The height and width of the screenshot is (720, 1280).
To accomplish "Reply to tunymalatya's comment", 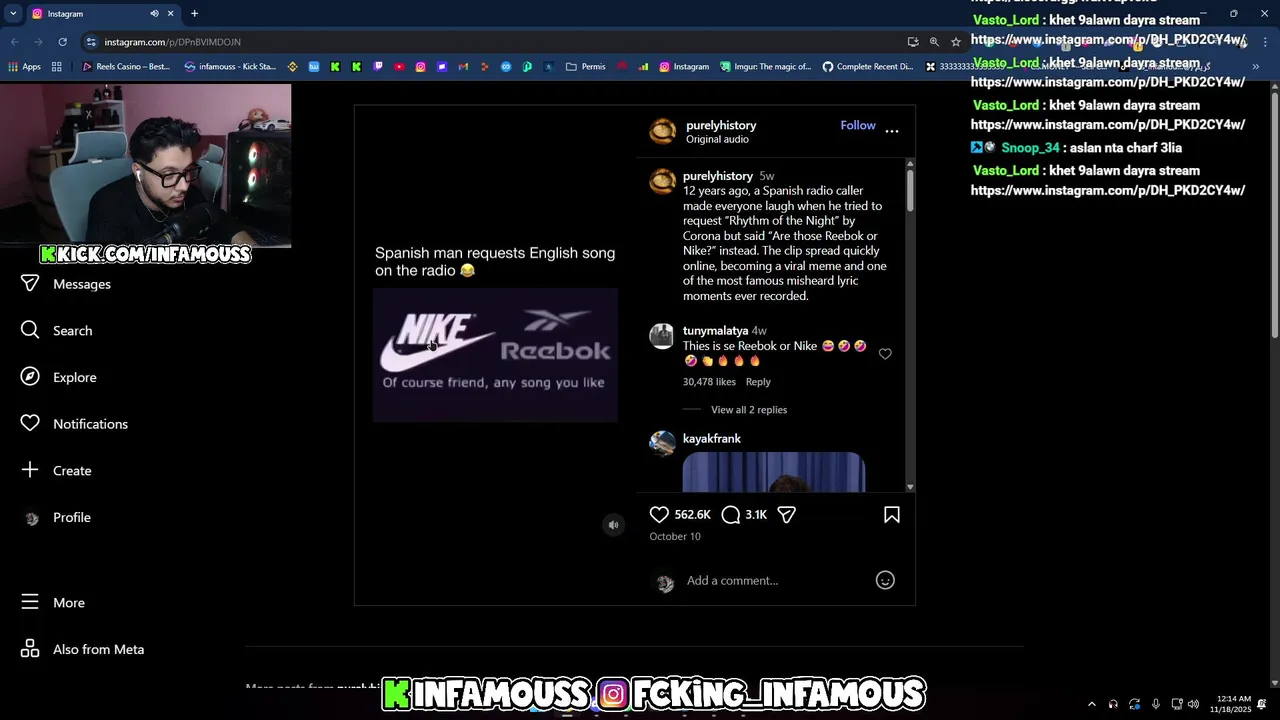I will (758, 382).
